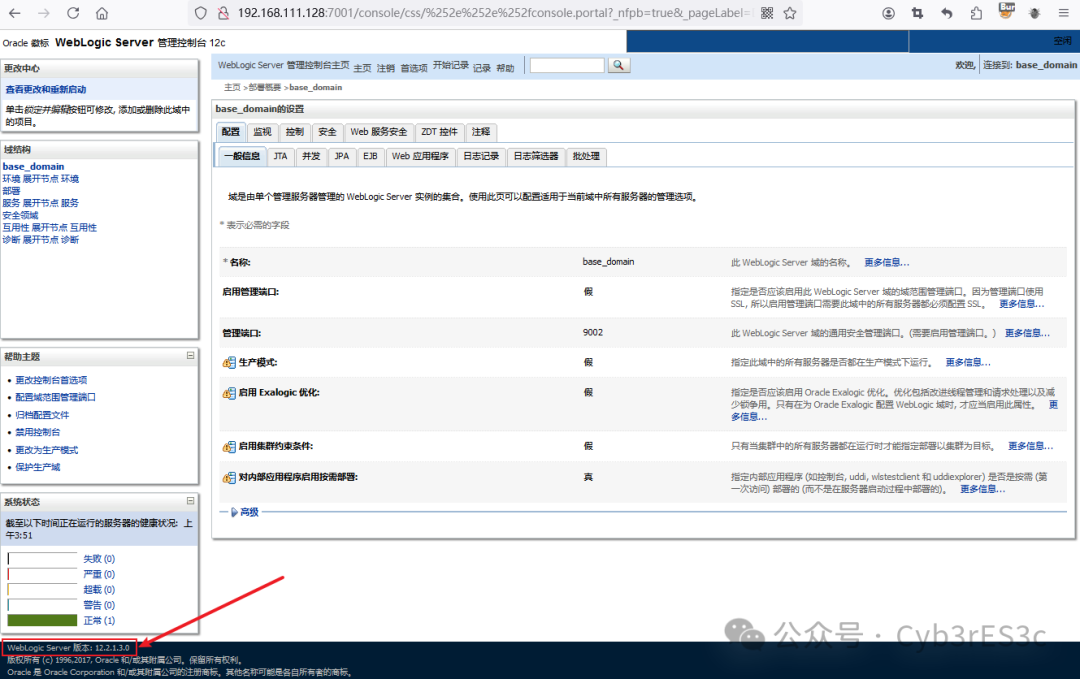Click the lock icon beside 启用 Exalogic 优化
The image size is (1080, 679).
229,393
